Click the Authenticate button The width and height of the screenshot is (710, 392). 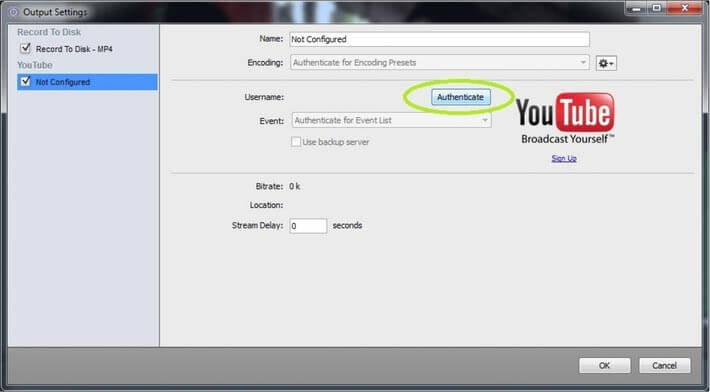pos(461,97)
